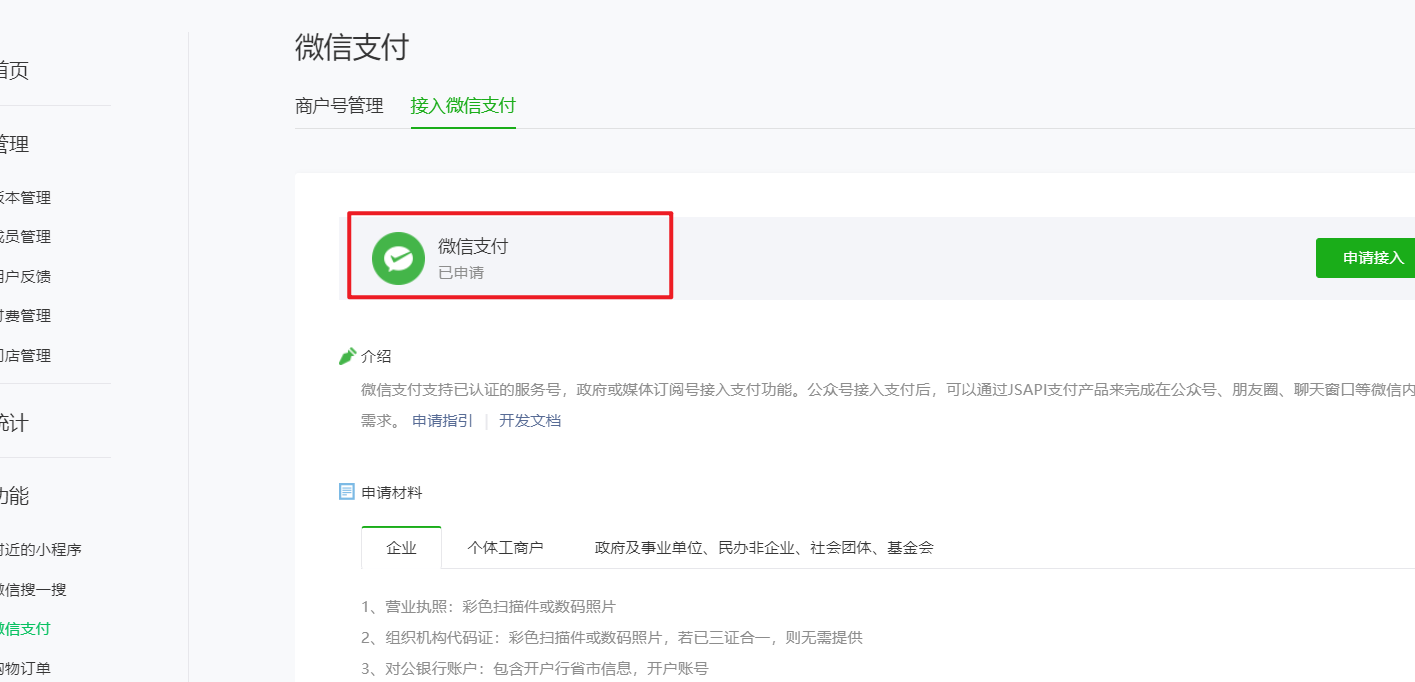Viewport: 1415px width, 682px height.
Task: Click the 介绍 section heading
Action: (x=376, y=356)
